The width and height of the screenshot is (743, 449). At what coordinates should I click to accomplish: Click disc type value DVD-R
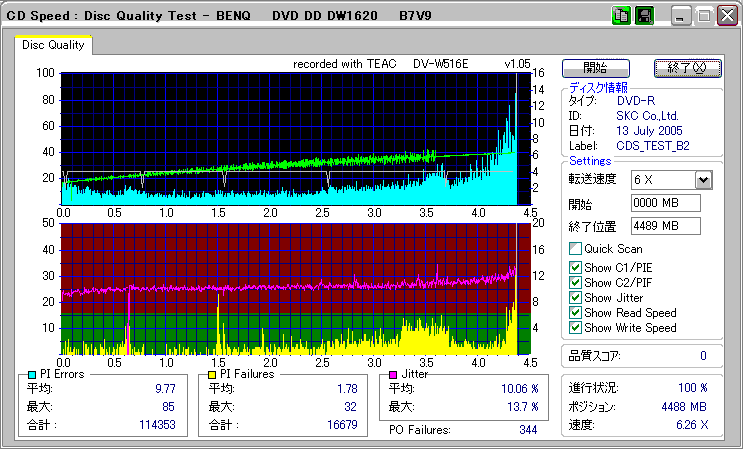pyautogui.click(x=636, y=101)
